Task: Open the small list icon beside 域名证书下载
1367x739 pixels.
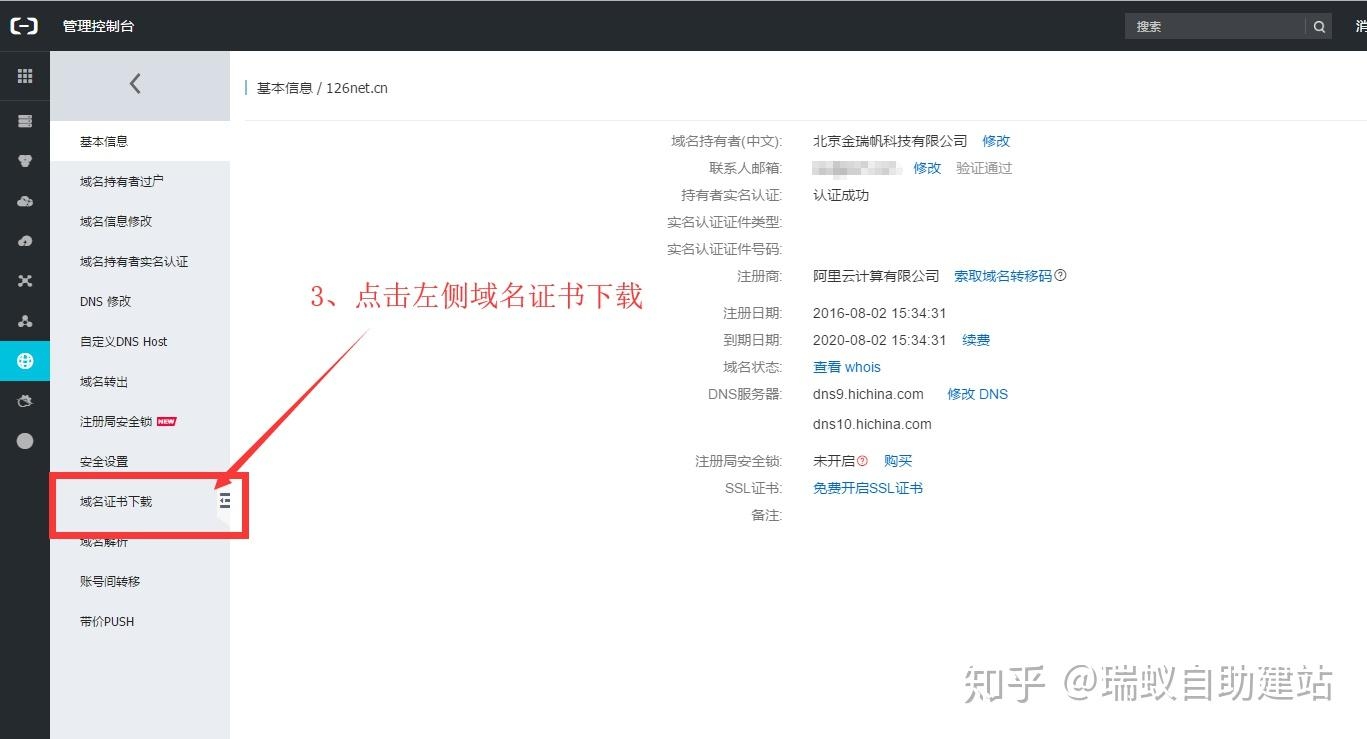Action: tap(224, 502)
